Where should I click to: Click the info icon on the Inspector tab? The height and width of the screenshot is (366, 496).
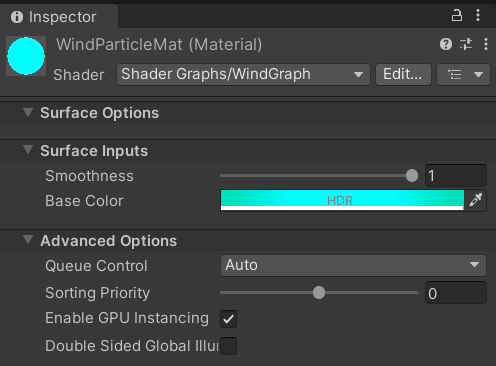[x=17, y=17]
